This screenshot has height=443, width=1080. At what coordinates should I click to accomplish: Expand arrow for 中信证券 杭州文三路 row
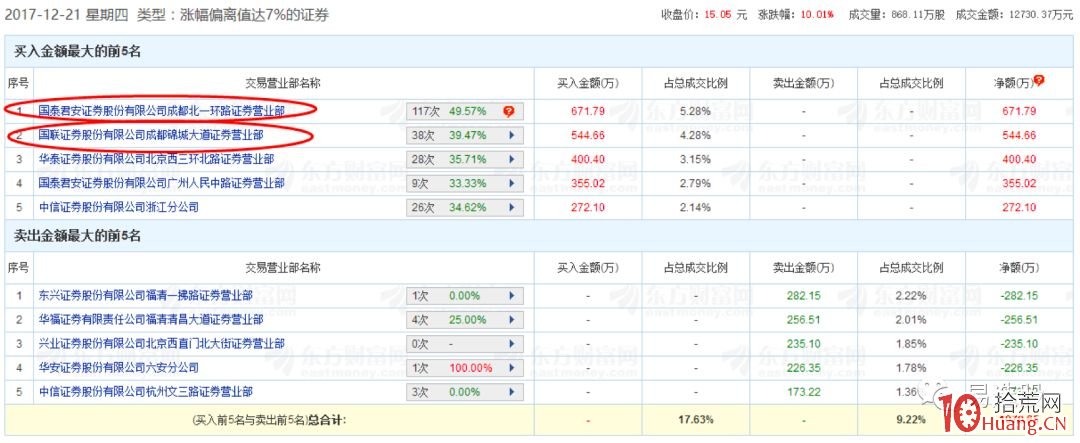coord(513,392)
